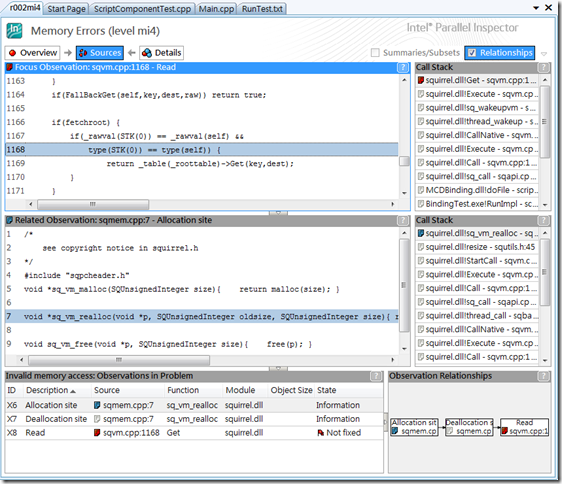Select squirrel.dll!thread_wakeup stack frame

[477, 122]
